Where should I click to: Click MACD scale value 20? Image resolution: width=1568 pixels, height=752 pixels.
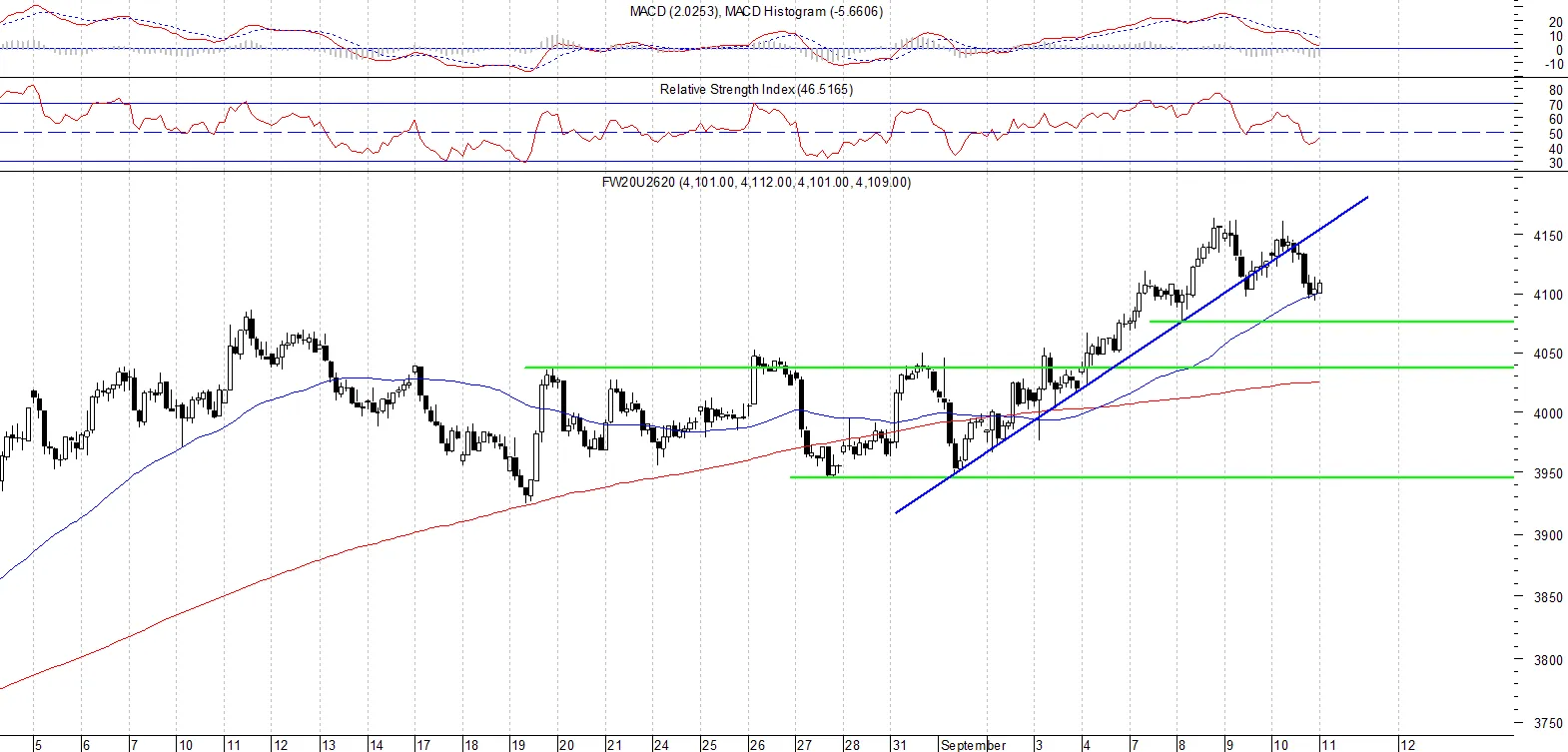[x=1556, y=22]
